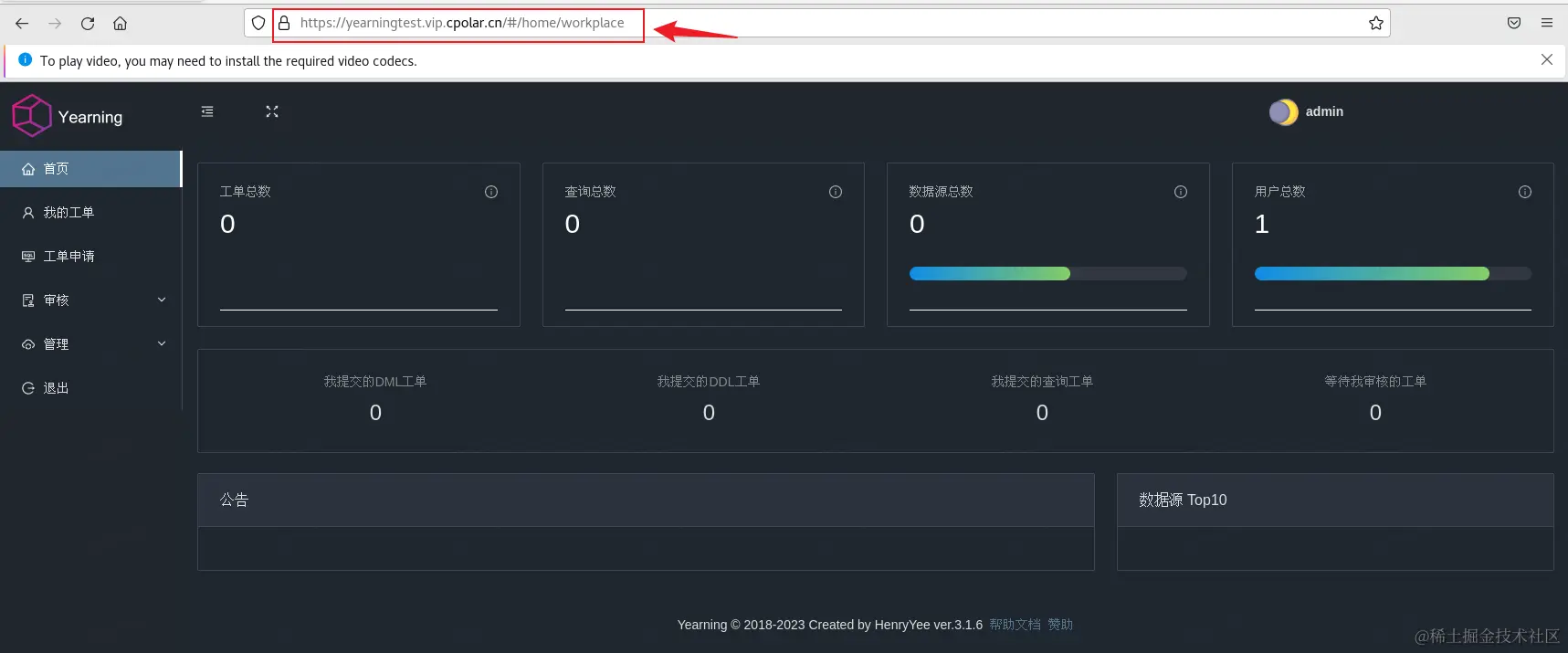This screenshot has width=1568, height=653.
Task: Click 退出 to log out
Action: (x=90, y=388)
